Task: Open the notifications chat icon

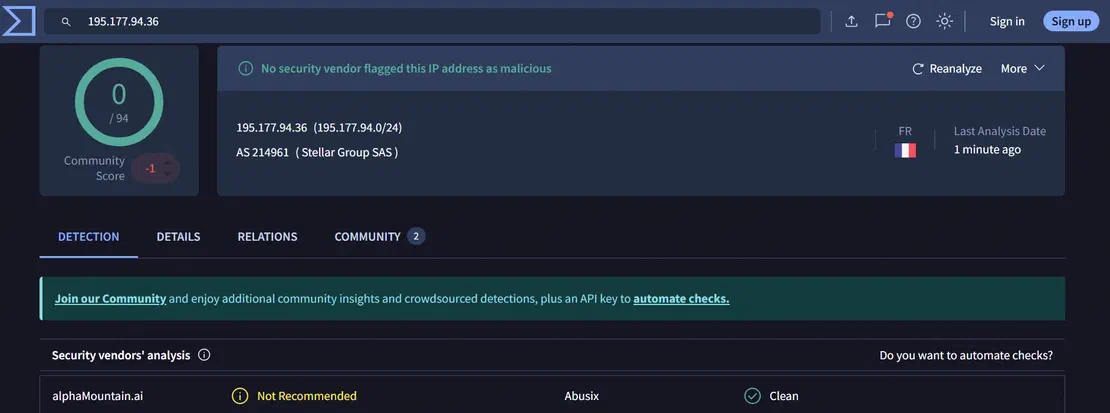Action: click(x=883, y=21)
